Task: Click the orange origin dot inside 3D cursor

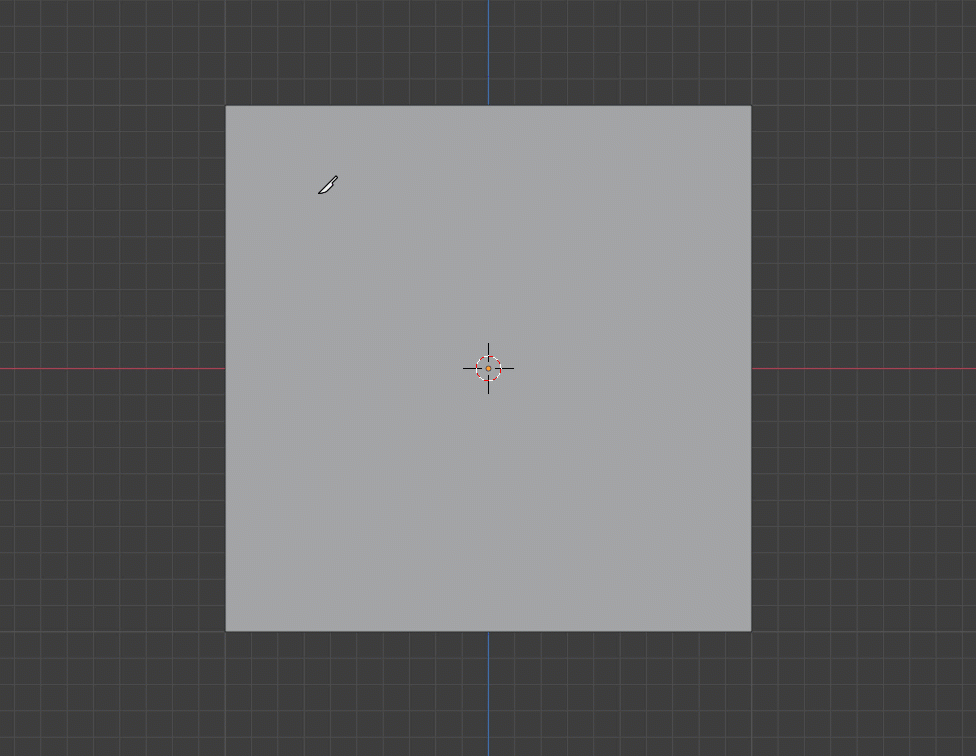Action: [x=489, y=368]
